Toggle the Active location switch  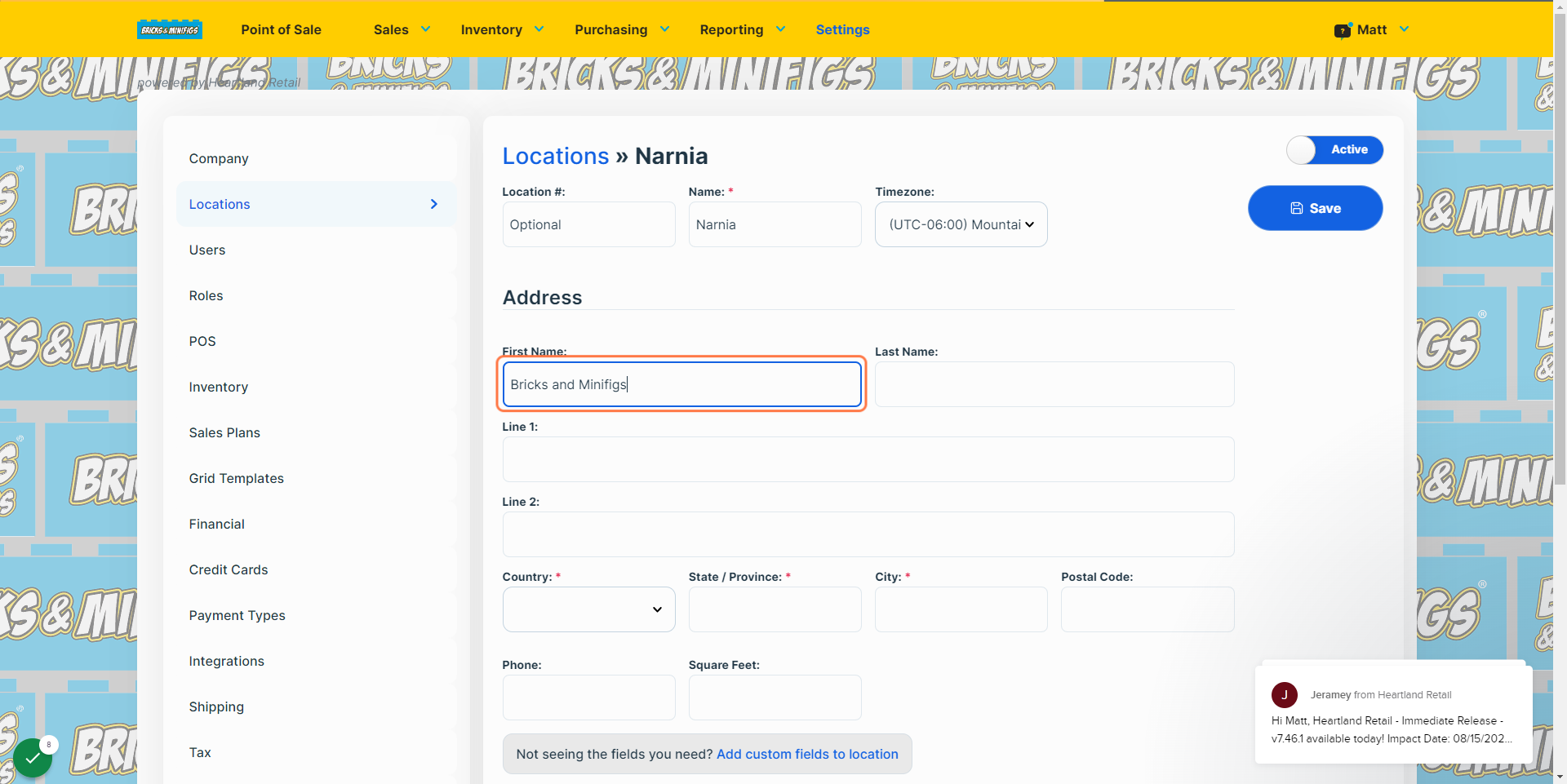point(1334,150)
